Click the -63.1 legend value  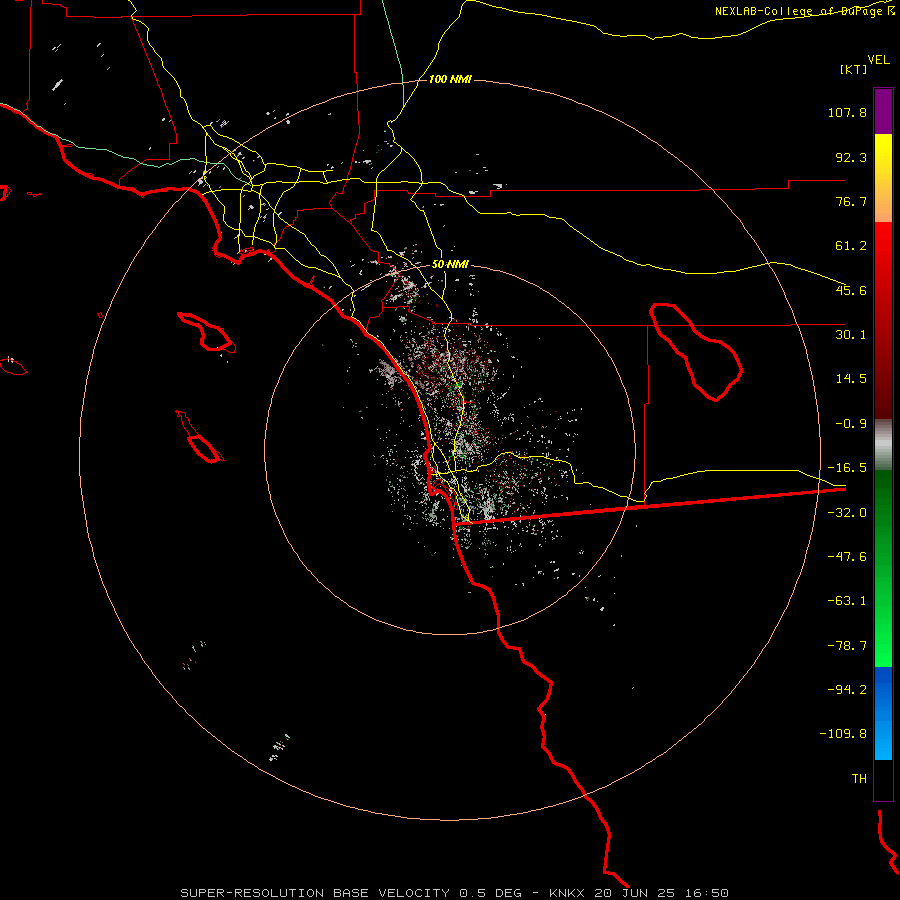[x=847, y=601]
